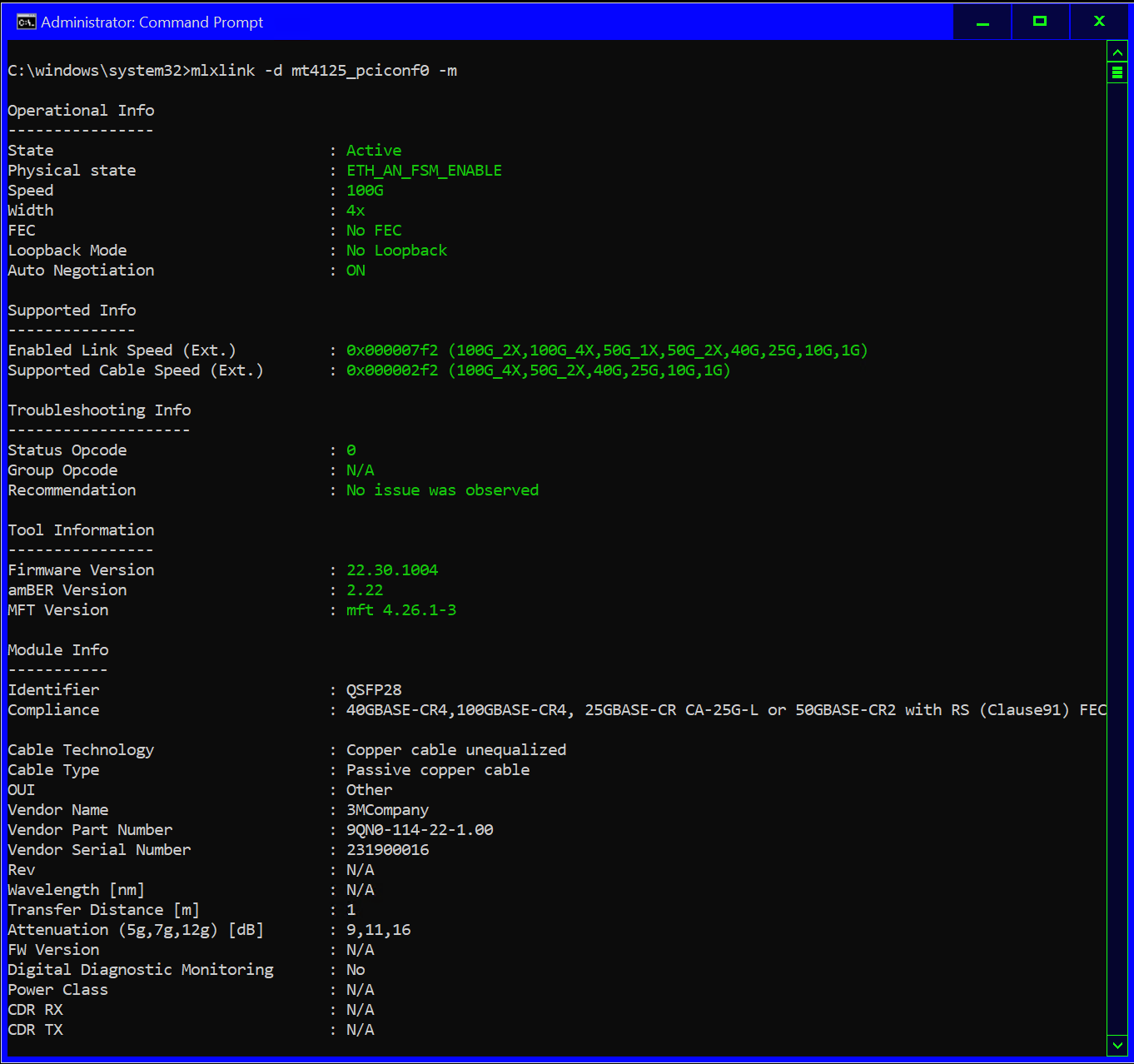
Task: Minimize the Command Prompt window
Action: coord(982,22)
